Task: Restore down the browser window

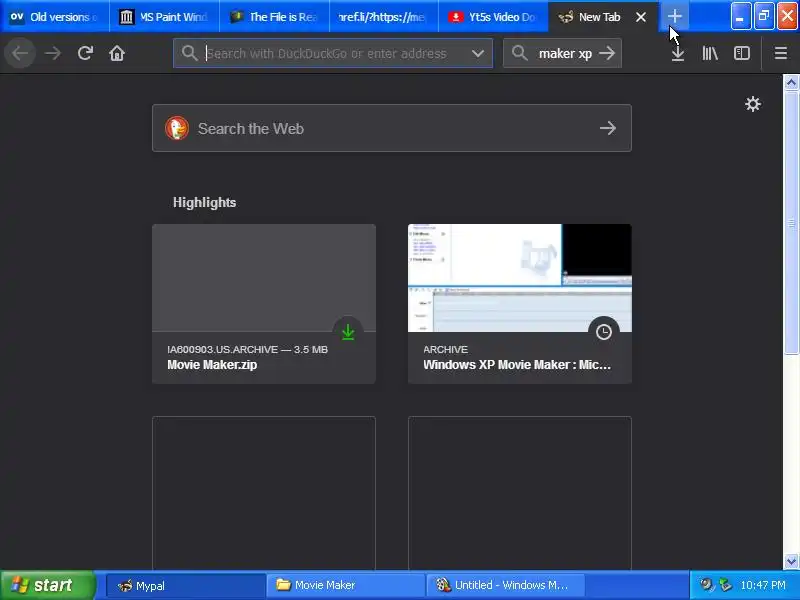Action: pos(764,16)
